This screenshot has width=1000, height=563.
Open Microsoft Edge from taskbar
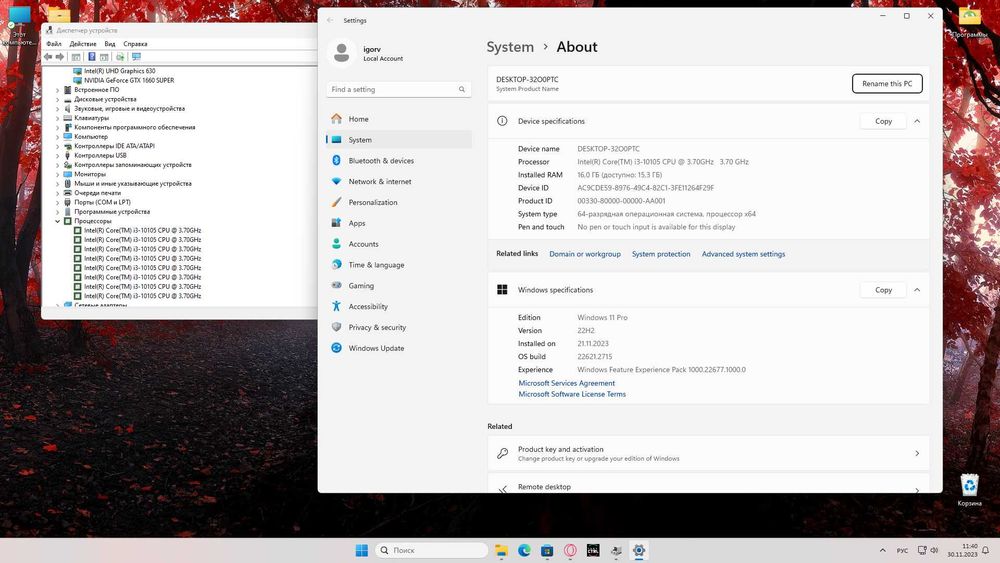coord(524,550)
